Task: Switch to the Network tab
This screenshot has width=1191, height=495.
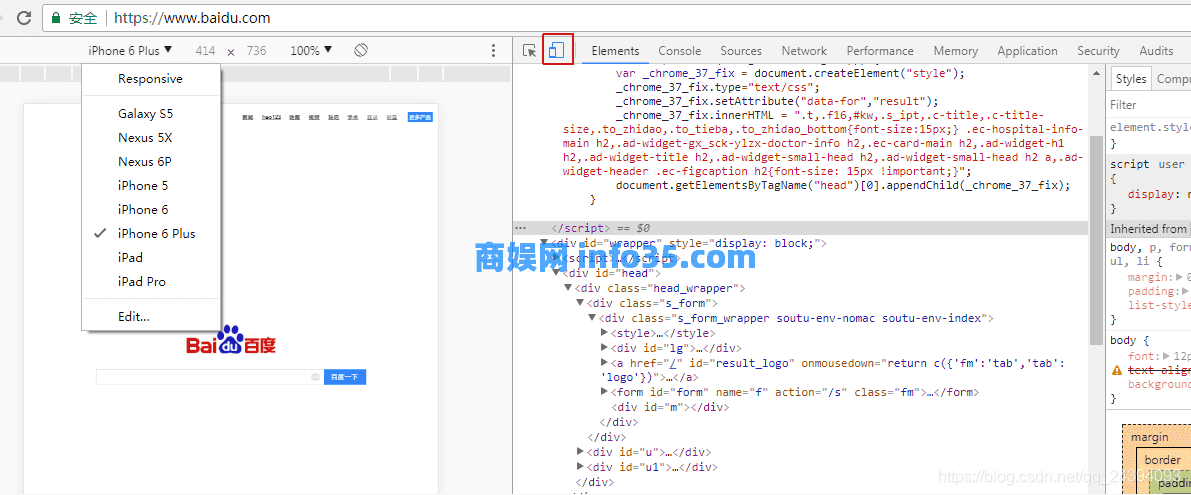Action: click(804, 51)
